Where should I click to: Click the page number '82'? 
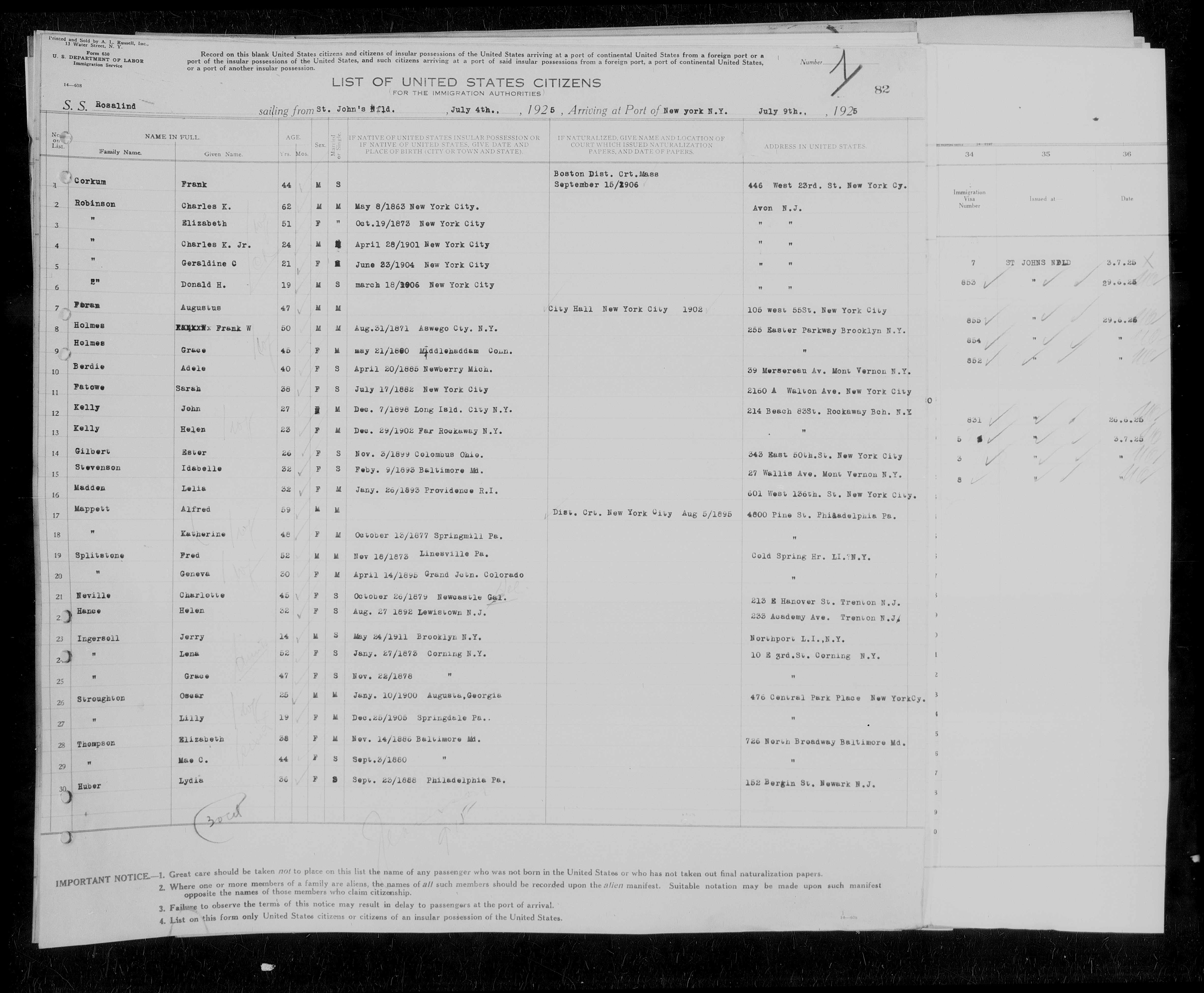pos(882,90)
